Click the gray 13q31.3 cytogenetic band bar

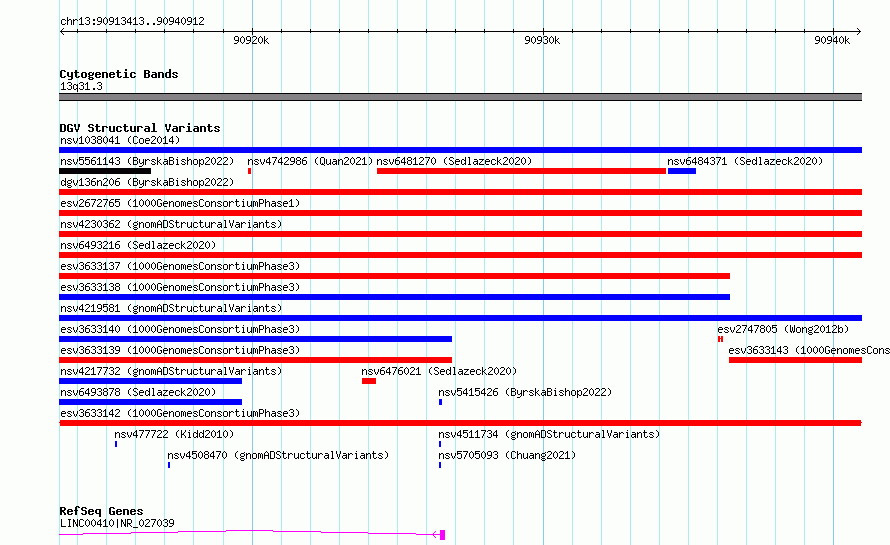click(x=460, y=97)
